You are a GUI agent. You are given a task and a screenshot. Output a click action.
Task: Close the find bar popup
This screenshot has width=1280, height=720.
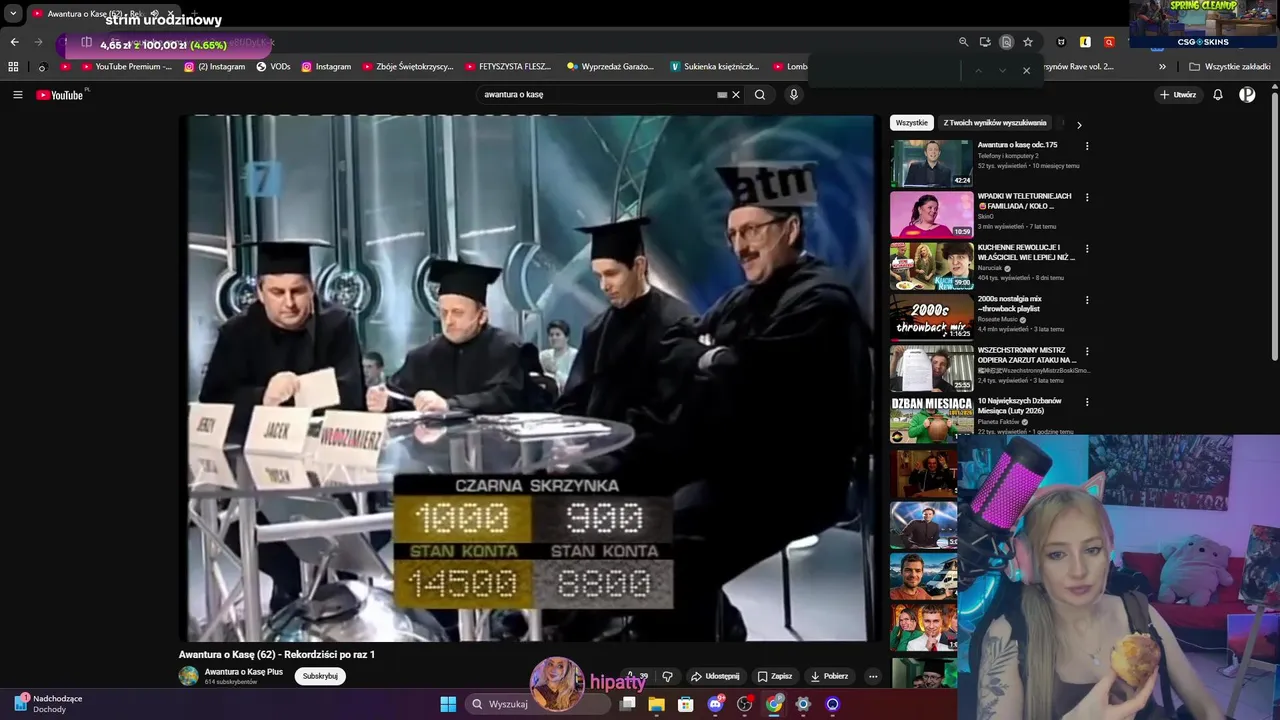[x=1026, y=70]
